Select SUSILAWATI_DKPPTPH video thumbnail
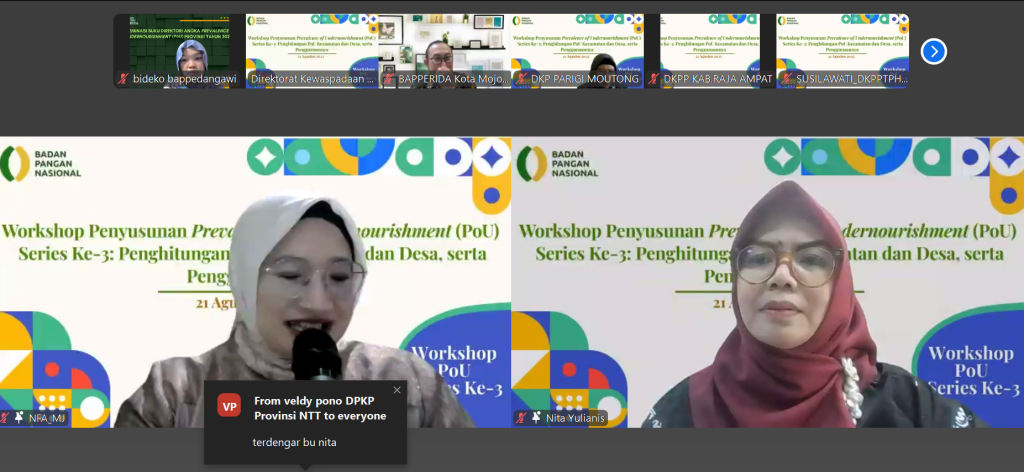 tap(842, 51)
